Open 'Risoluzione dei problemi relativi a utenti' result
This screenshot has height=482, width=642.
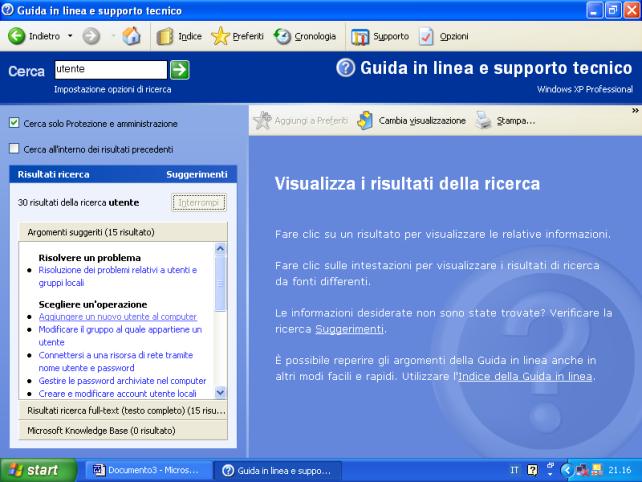(118, 276)
